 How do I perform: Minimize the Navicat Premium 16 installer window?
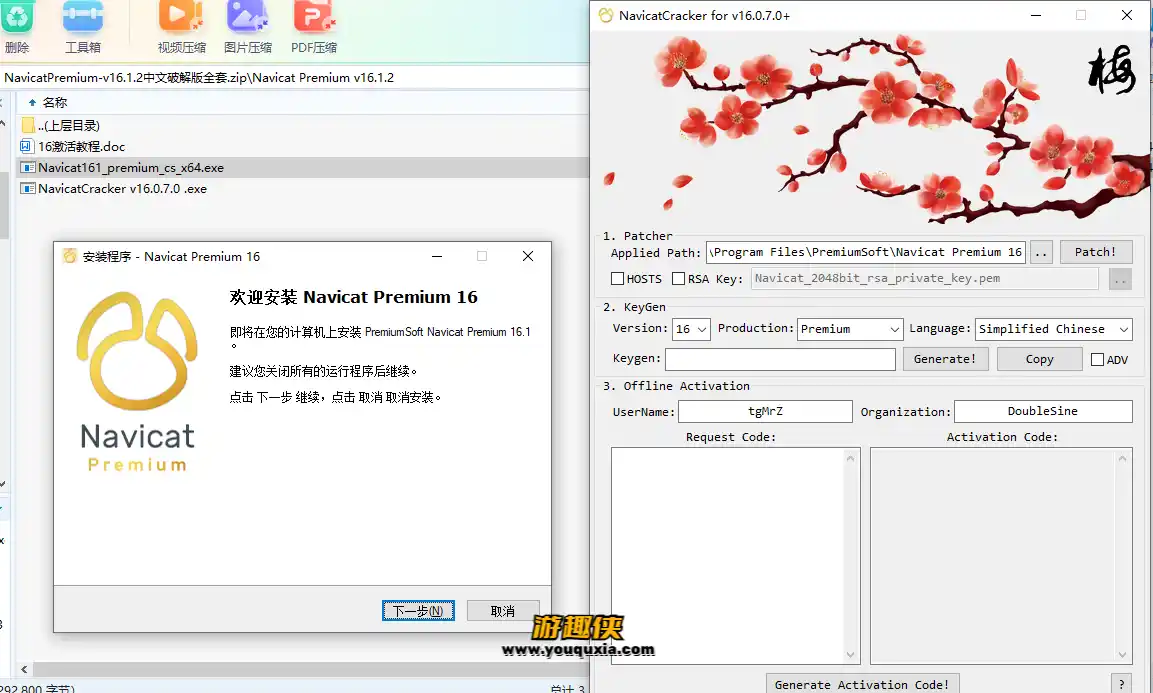[x=437, y=256]
